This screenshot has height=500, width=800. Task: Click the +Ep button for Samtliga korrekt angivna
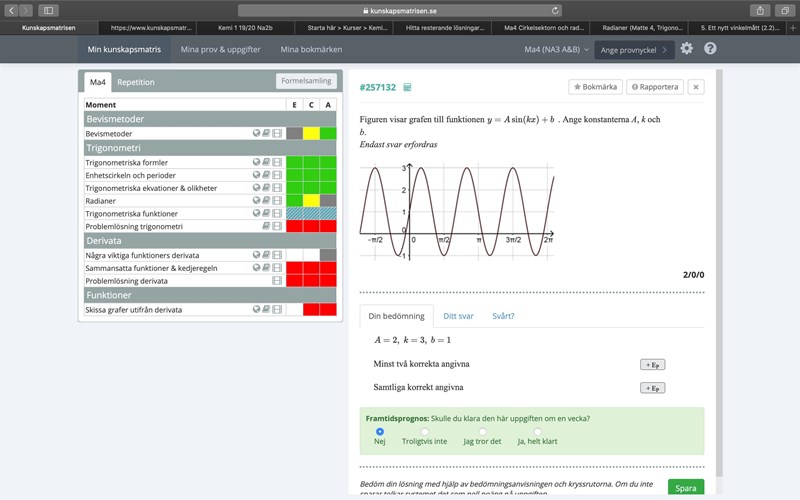click(652, 388)
